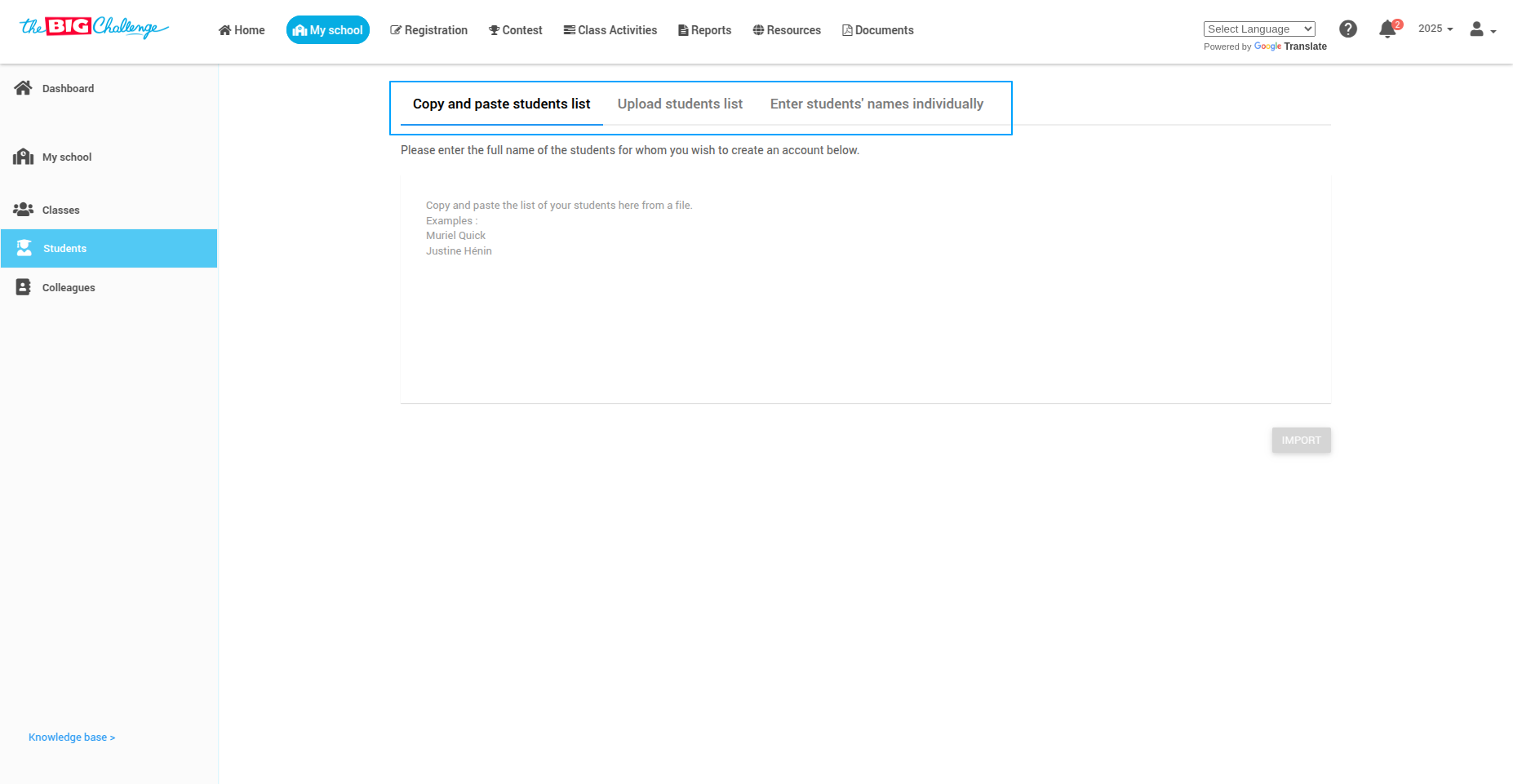
Task: Open the Reports menu item
Action: (x=705, y=30)
